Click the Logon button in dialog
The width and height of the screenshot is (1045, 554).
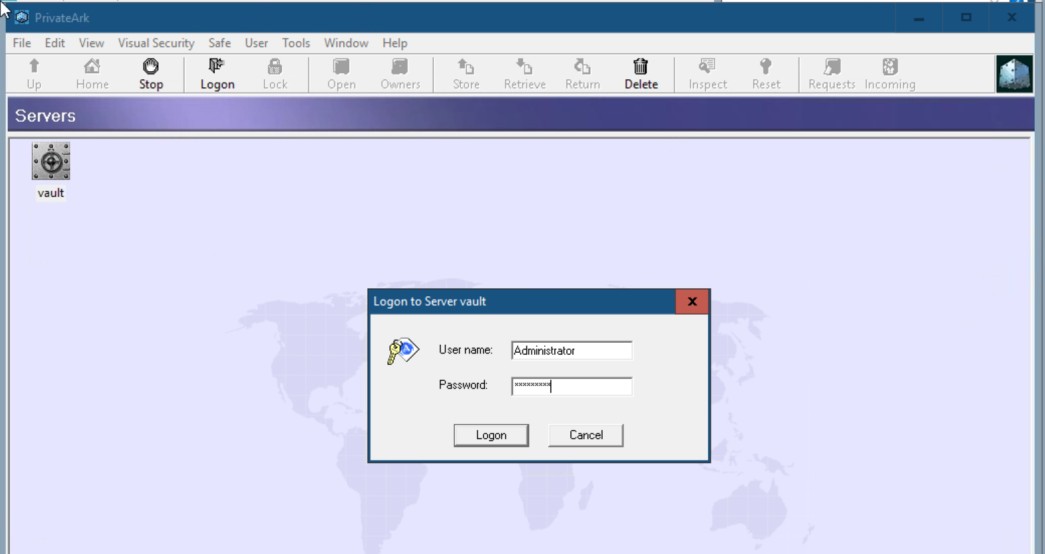point(491,435)
